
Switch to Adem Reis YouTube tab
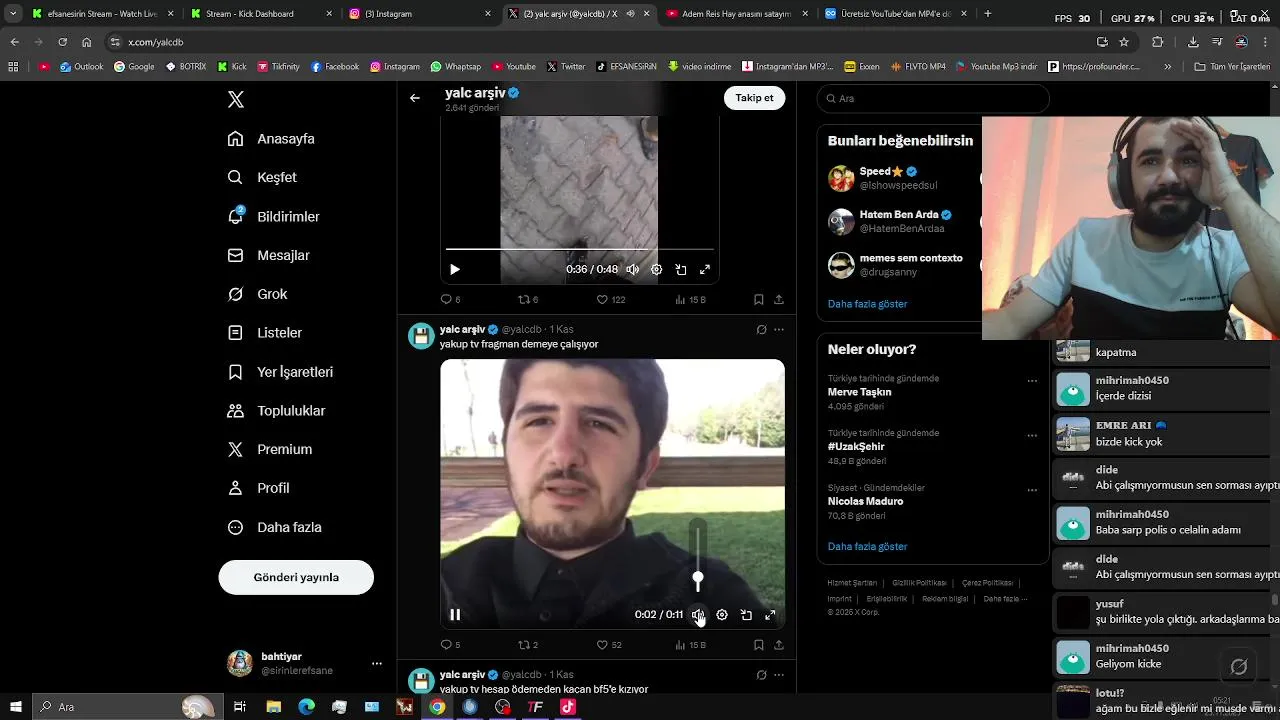pyautogui.click(x=735, y=14)
